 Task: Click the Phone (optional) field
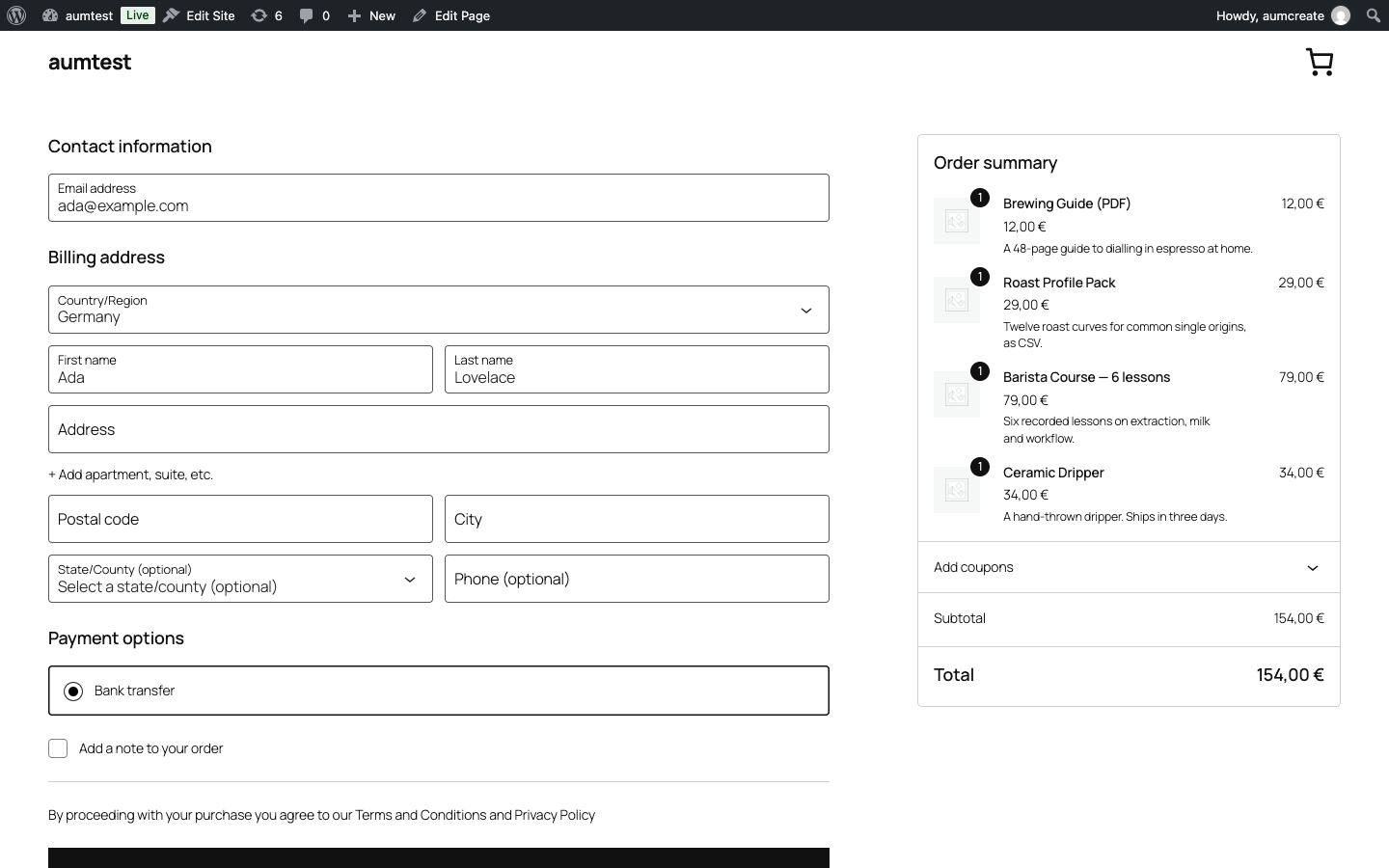pos(637,579)
